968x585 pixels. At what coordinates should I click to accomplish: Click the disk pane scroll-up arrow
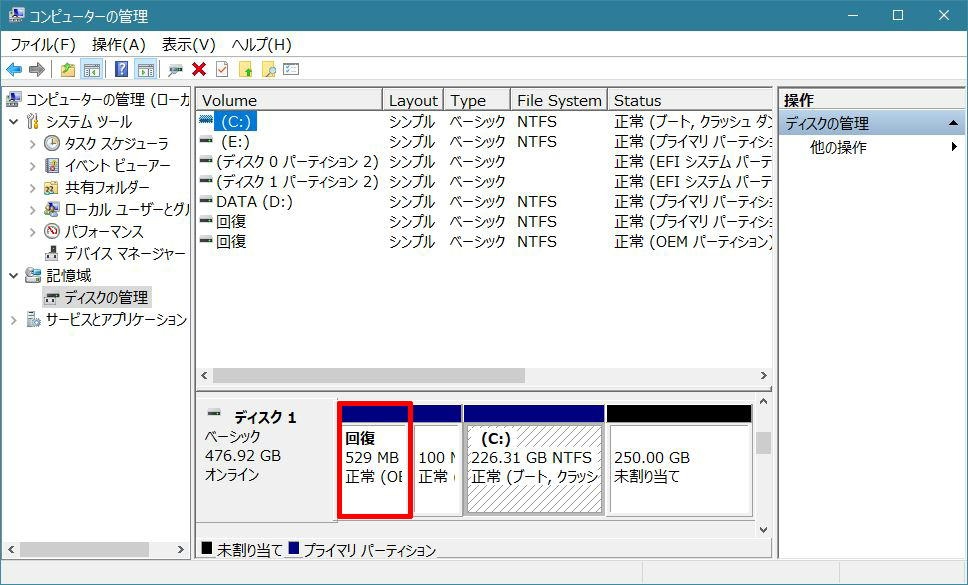[764, 401]
